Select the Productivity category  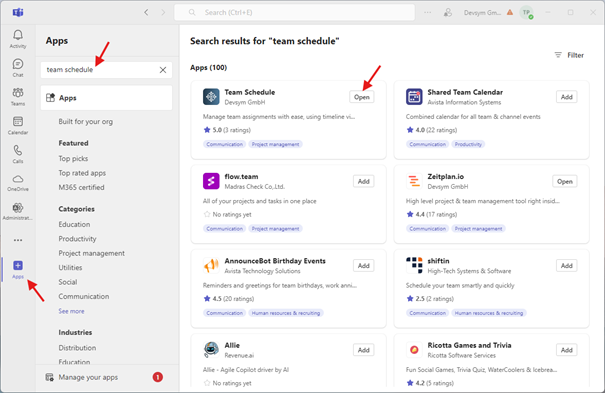78,239
